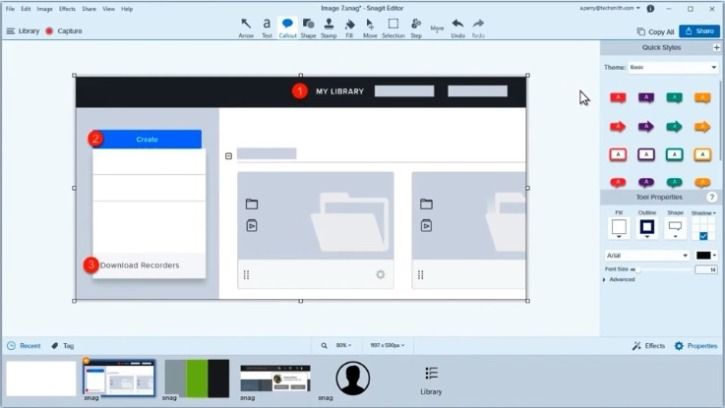Screen dimensions: 725x408
Task: Pick the red arrow callout quick style
Action: [x=618, y=126]
